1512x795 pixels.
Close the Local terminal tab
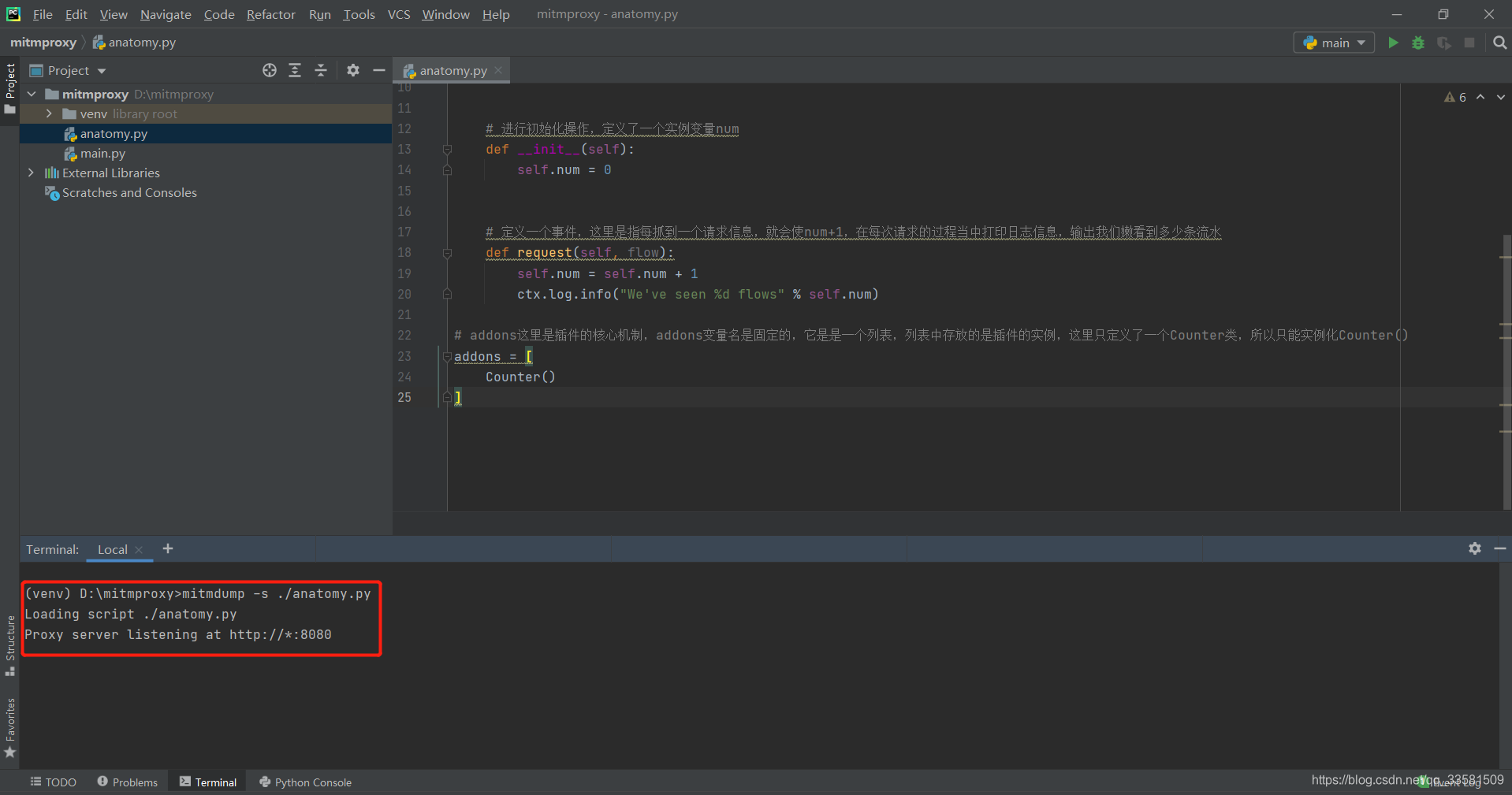139,550
